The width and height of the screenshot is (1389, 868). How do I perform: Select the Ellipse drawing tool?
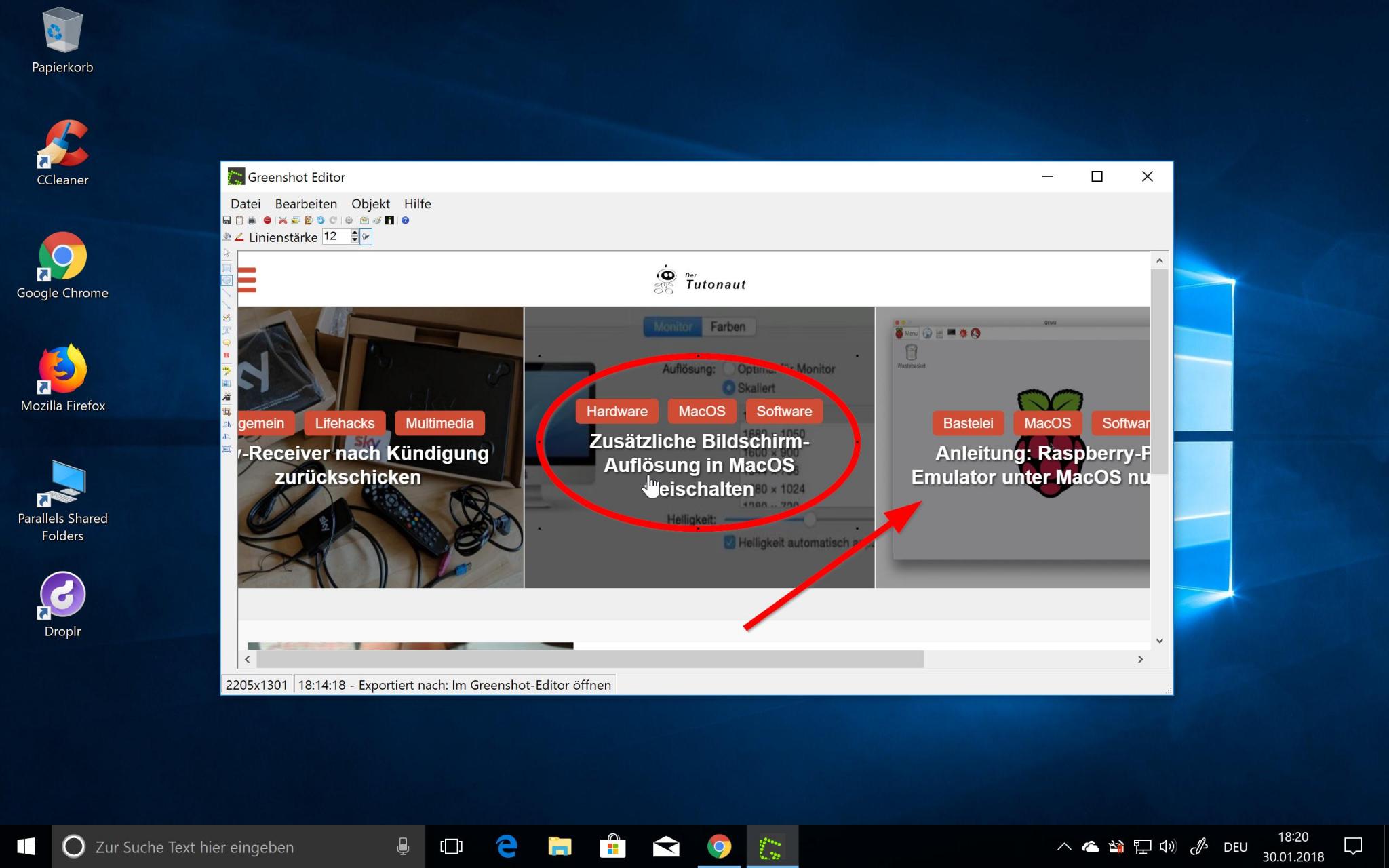pos(227,280)
